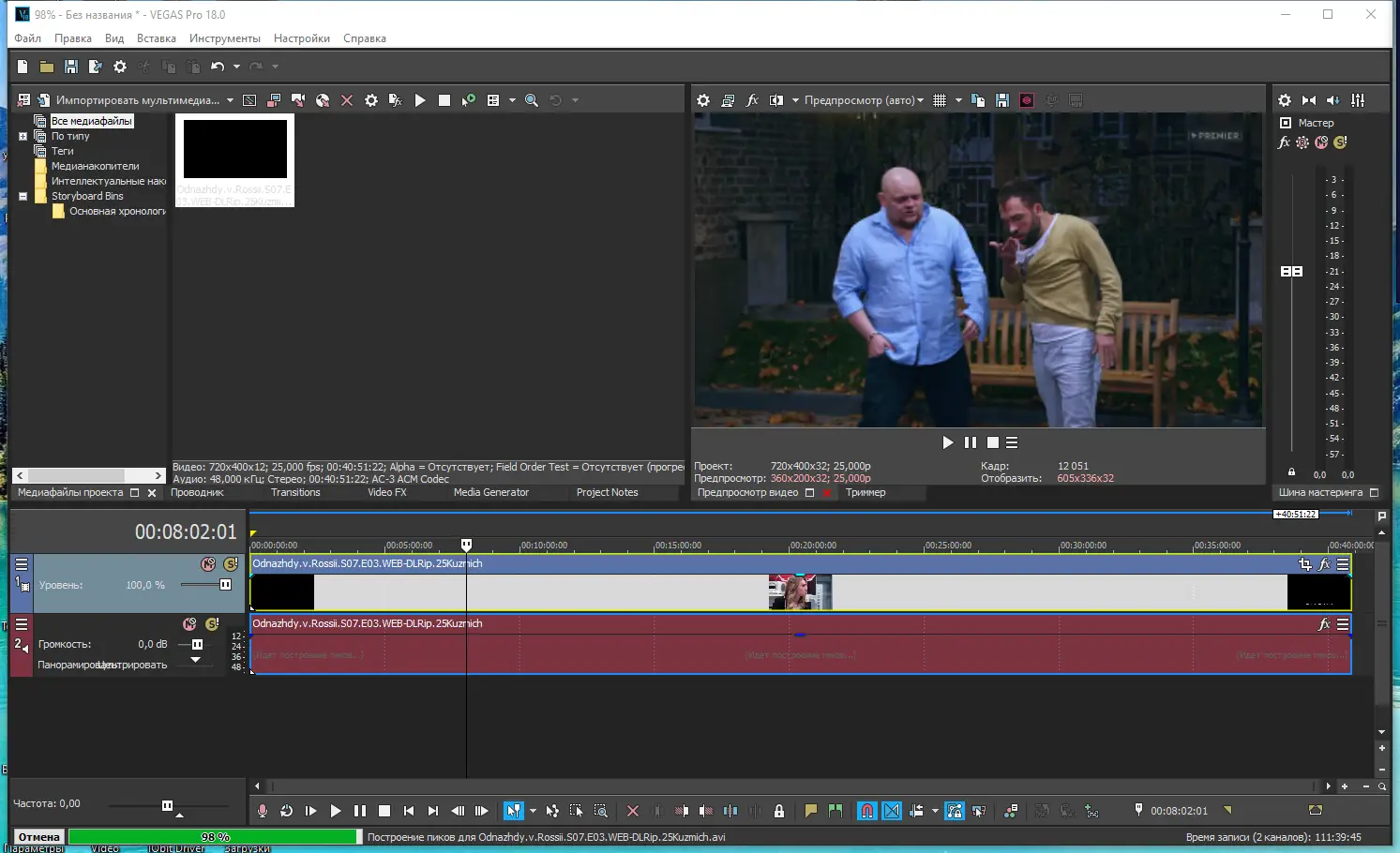Viewport: 1400px width, 853px height.
Task: Toggle the magnet snapping button in the timeline toolbar
Action: (x=867, y=811)
